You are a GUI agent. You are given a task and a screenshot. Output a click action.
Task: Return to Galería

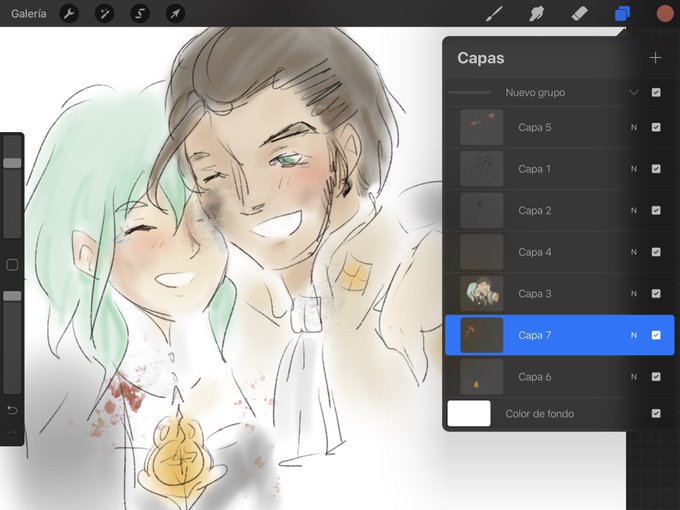point(29,14)
